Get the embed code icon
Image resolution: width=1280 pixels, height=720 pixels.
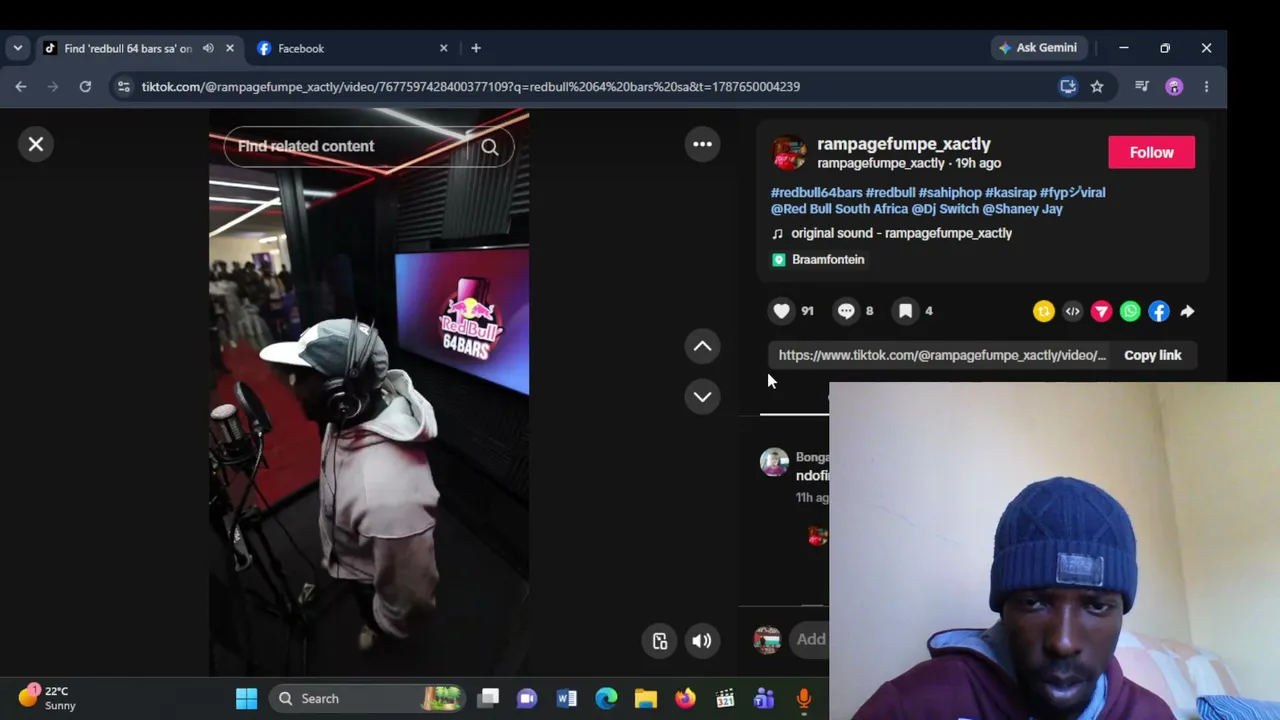(x=1072, y=312)
